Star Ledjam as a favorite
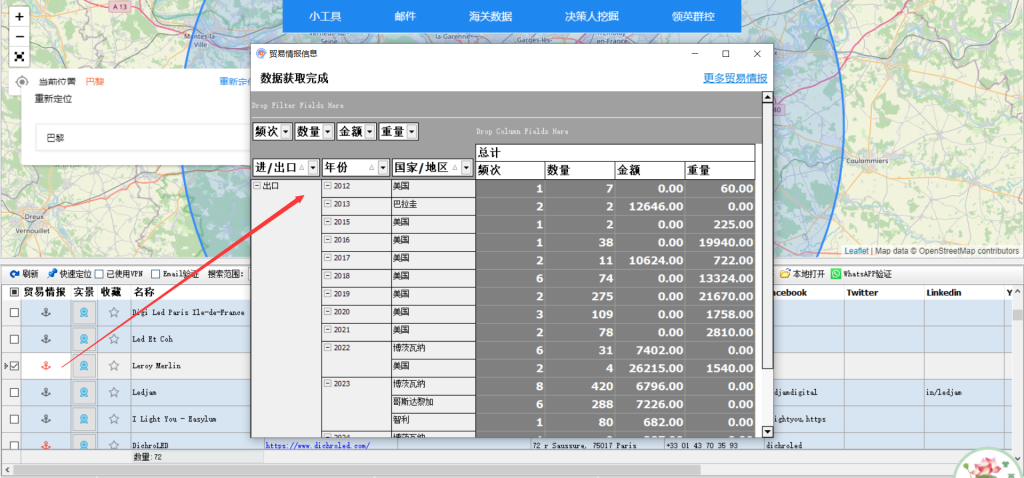Image resolution: width=1024 pixels, height=478 pixels. 113,393
